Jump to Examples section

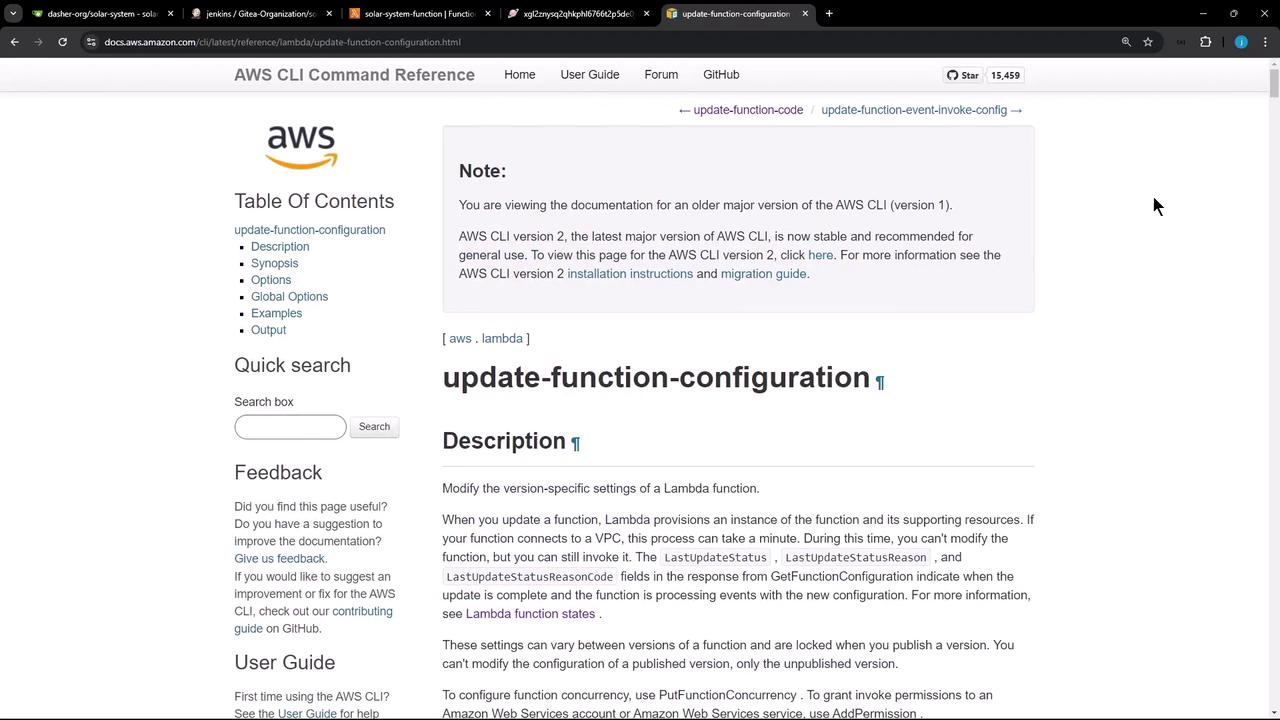(276, 313)
